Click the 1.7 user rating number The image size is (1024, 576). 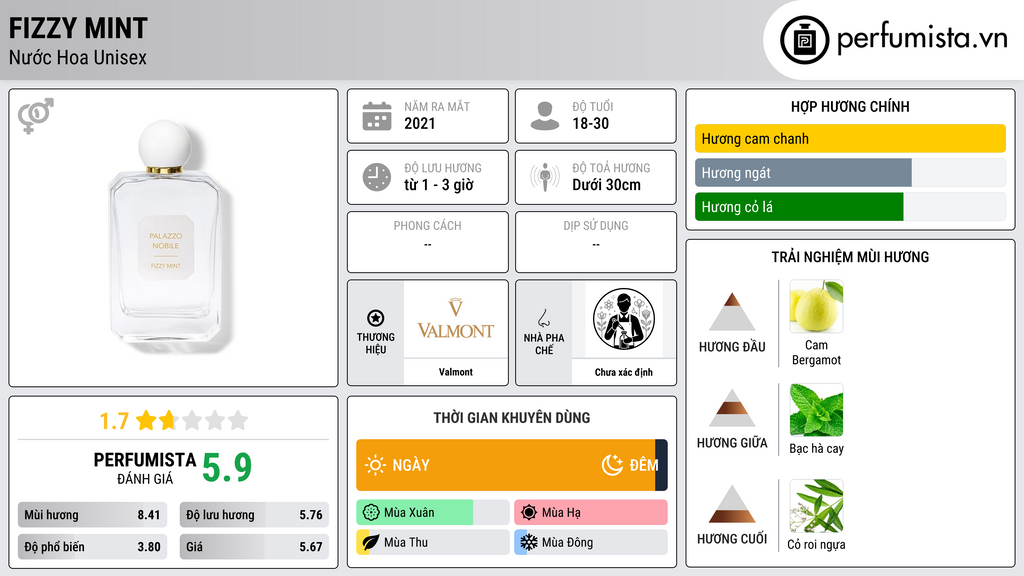point(114,421)
